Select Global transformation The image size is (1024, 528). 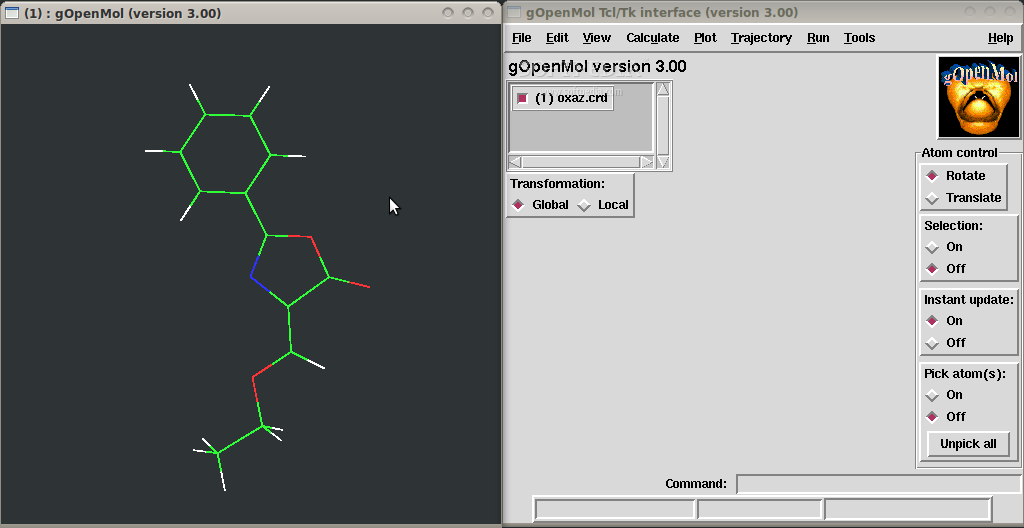pyautogui.click(x=518, y=205)
